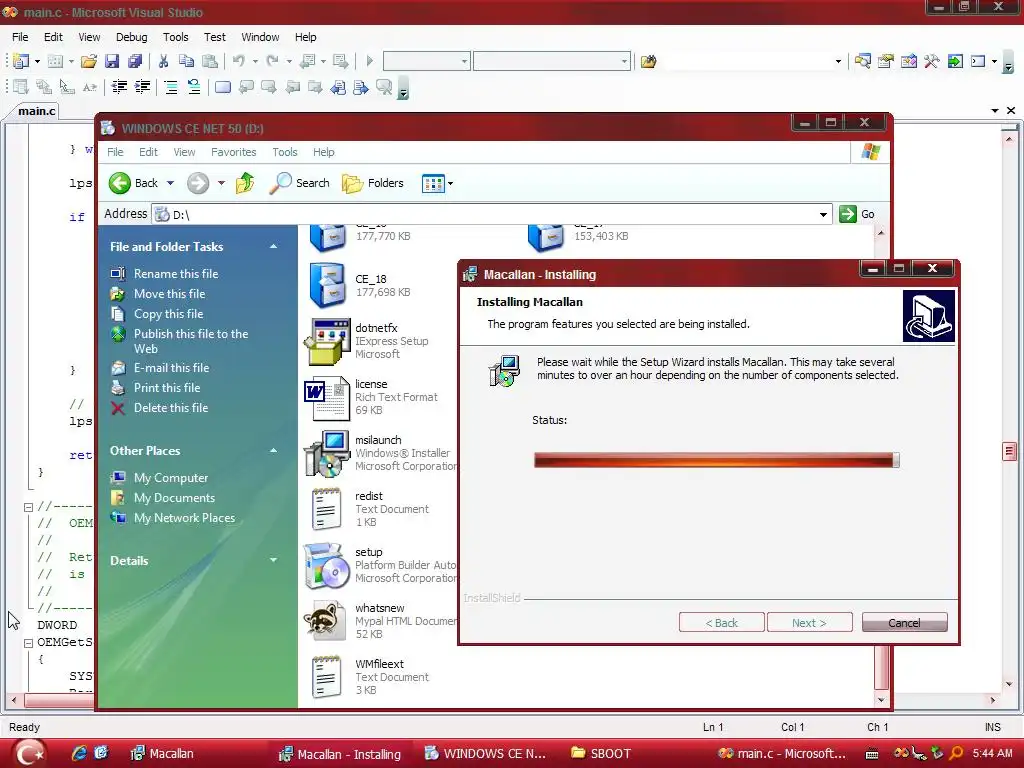The width and height of the screenshot is (1024, 768).
Task: Expand the Details panel
Action: (x=274, y=560)
